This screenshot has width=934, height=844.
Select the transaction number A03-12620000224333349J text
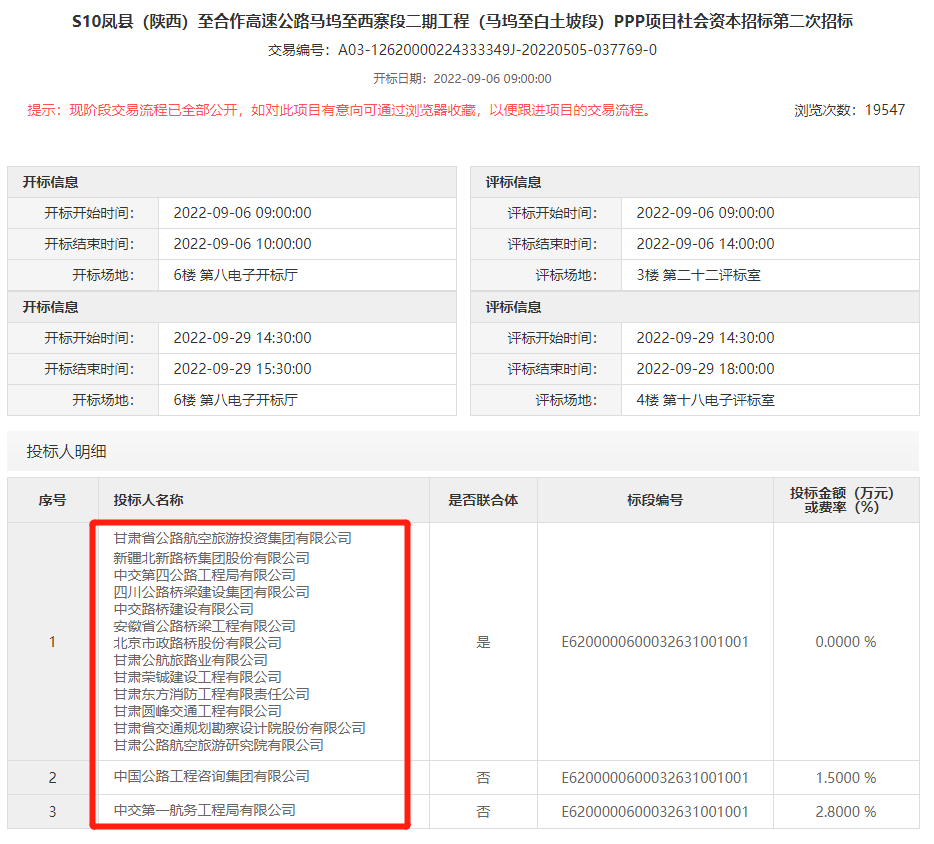coord(497,50)
